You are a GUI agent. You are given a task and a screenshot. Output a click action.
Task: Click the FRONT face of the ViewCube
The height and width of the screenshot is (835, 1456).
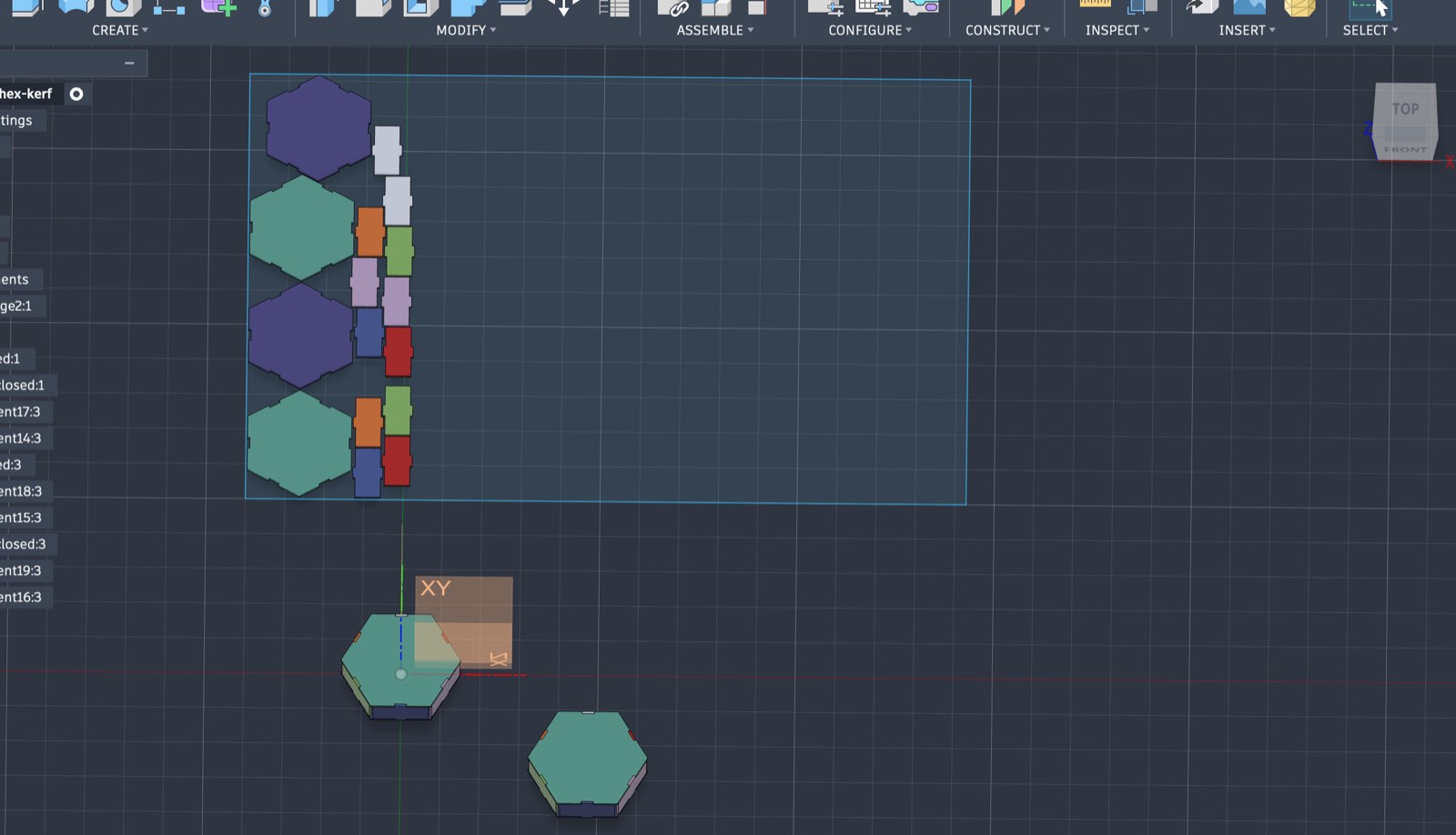click(x=1406, y=148)
